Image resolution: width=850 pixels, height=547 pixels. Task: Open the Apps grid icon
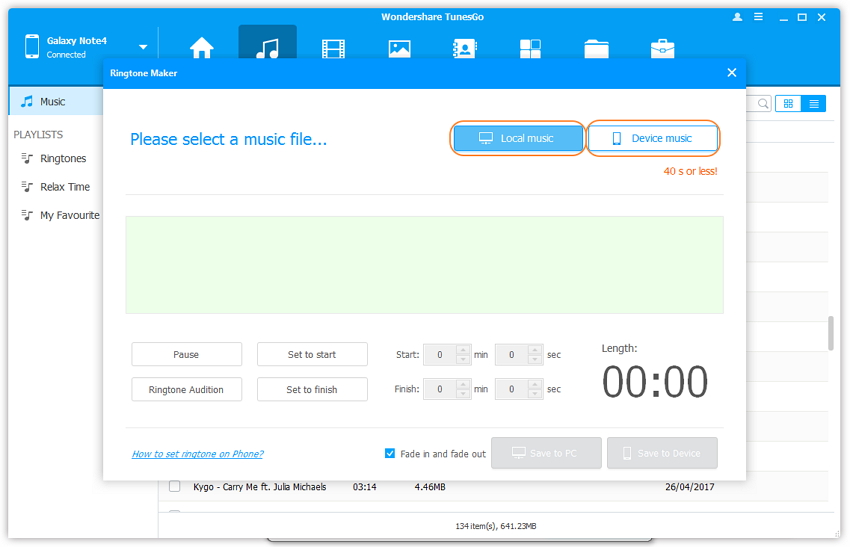point(530,48)
